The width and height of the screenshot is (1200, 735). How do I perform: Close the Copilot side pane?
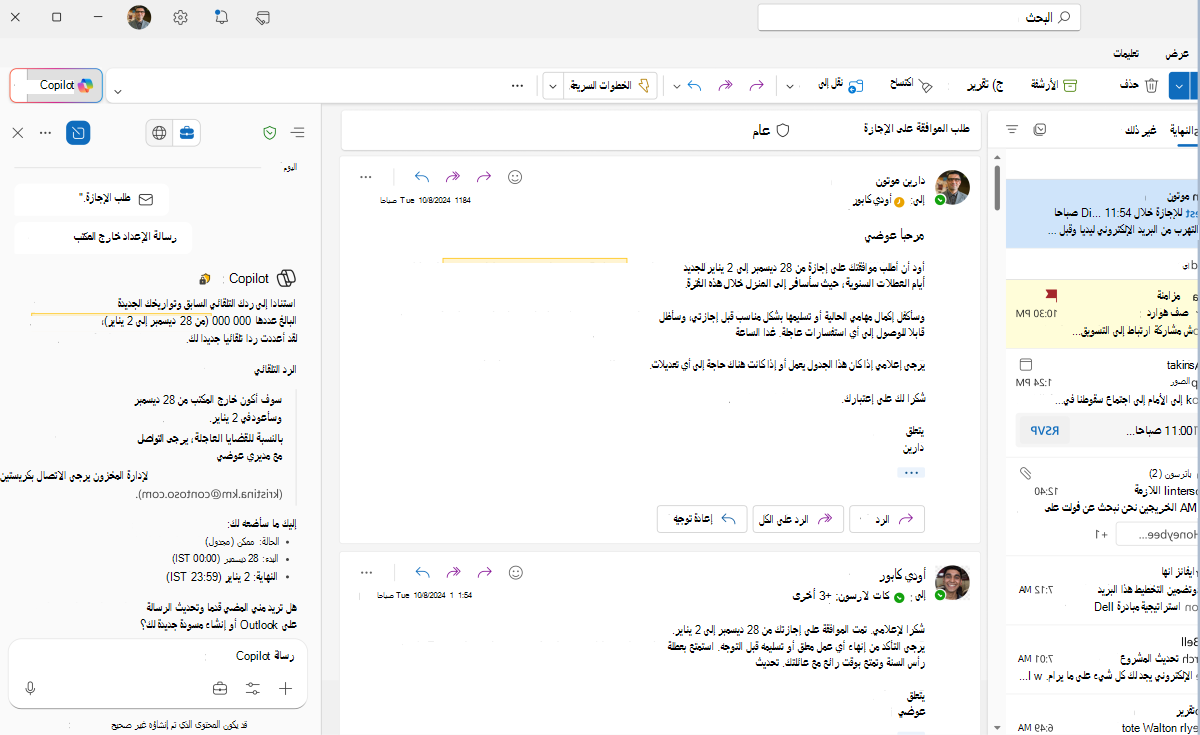(x=17, y=132)
